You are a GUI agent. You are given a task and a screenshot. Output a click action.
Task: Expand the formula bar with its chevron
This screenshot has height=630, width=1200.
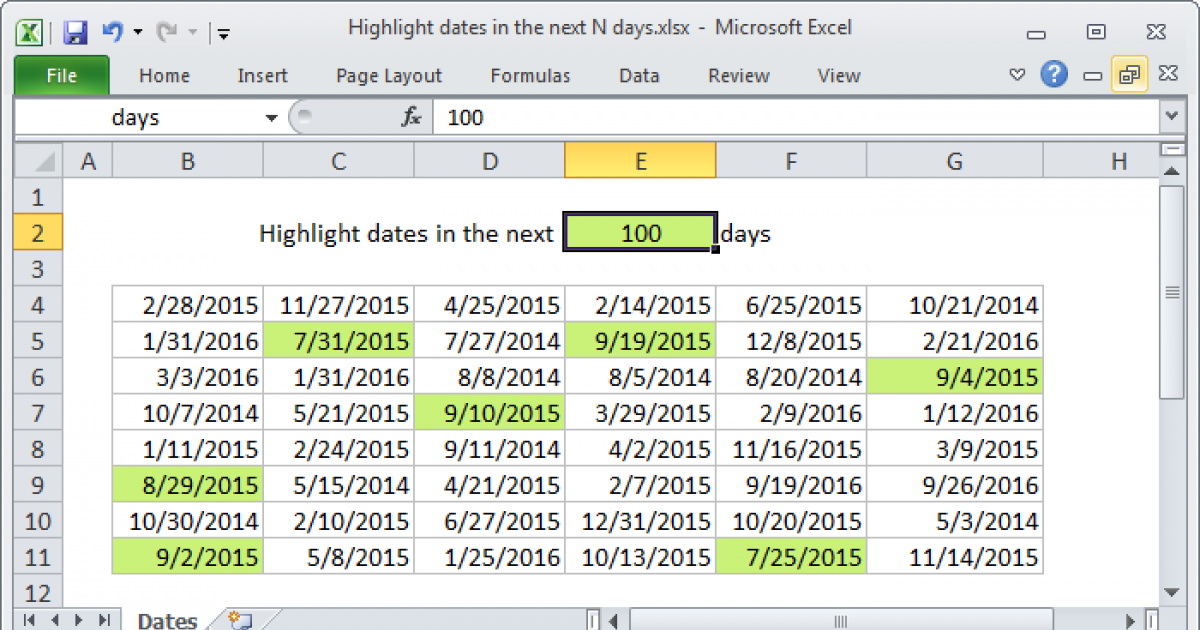point(1170,117)
